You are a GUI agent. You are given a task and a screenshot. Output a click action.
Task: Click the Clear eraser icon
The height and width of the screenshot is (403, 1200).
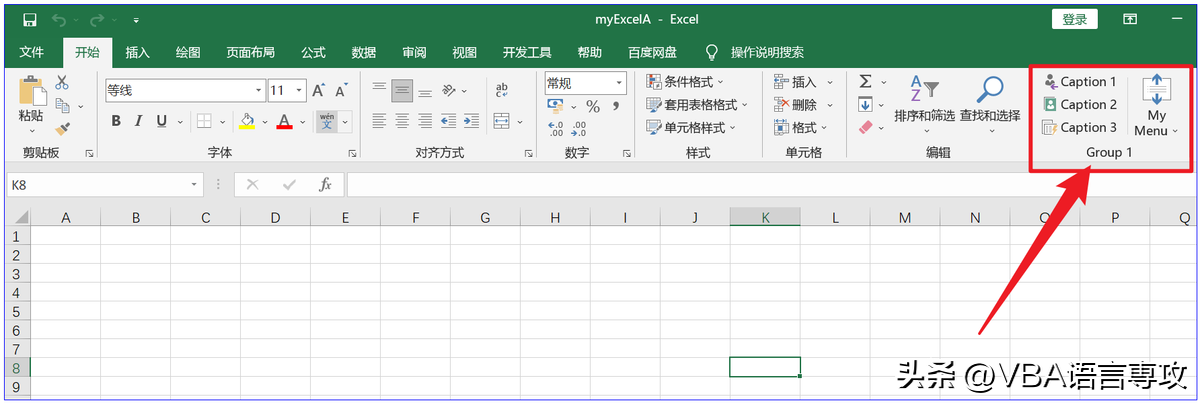tap(866, 127)
